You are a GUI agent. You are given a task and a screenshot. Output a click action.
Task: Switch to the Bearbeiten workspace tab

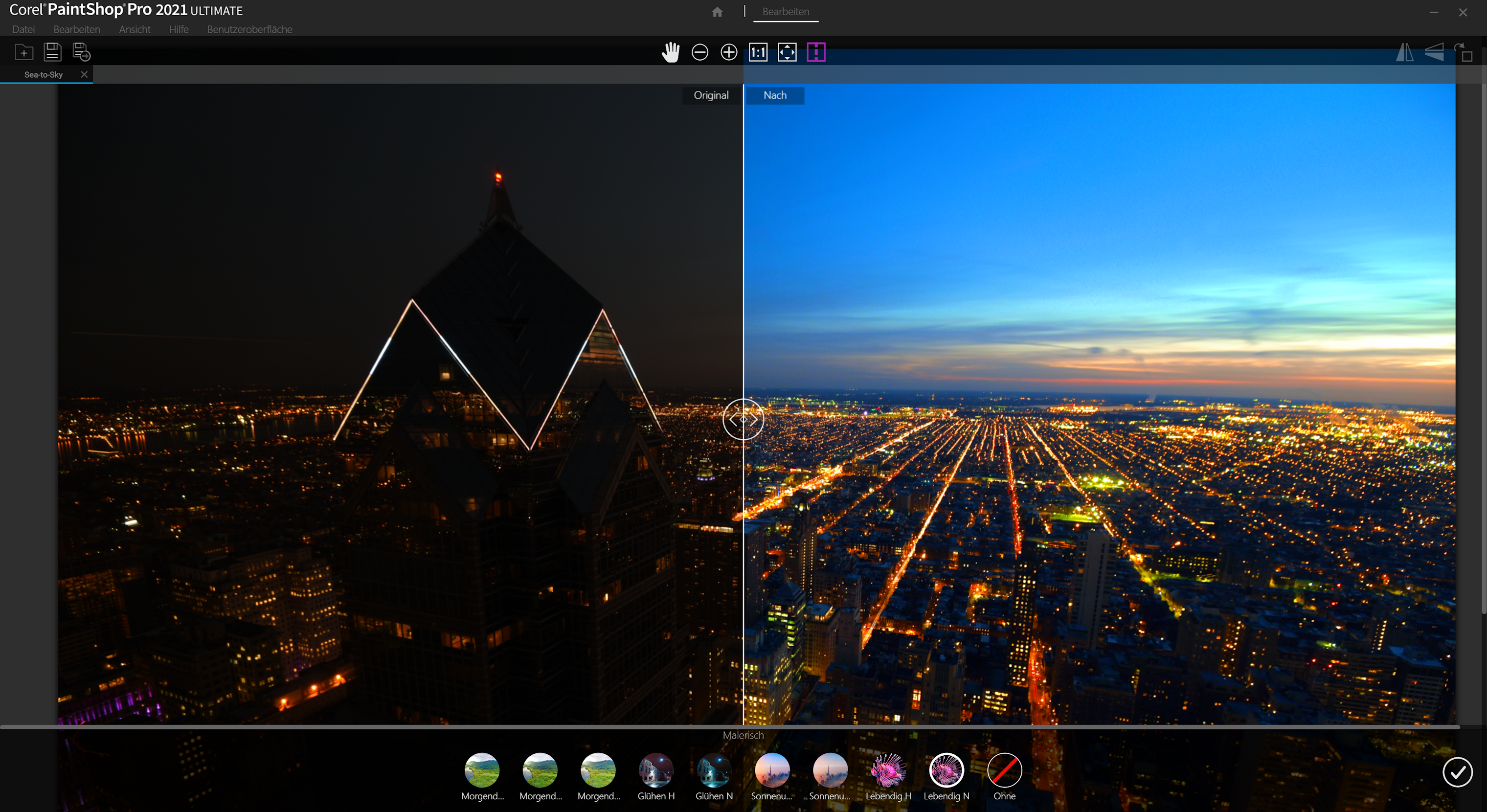pyautogui.click(x=785, y=12)
